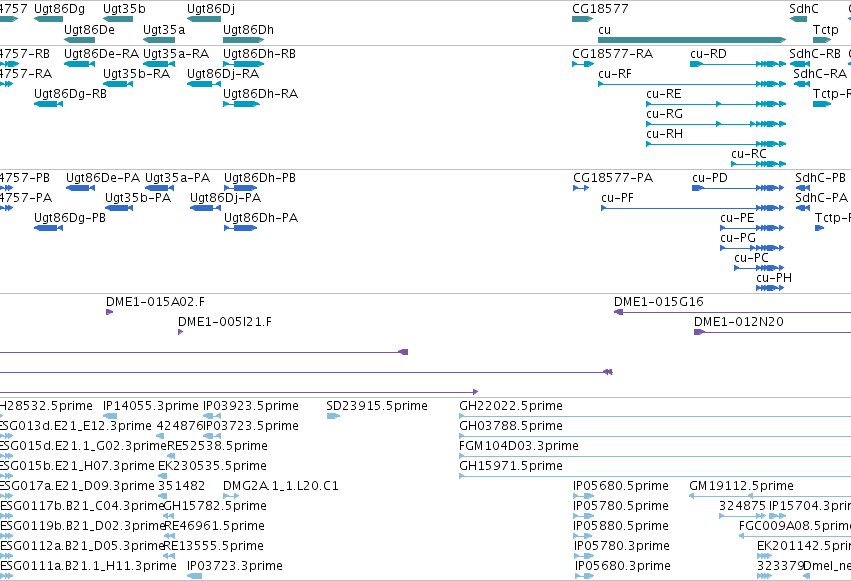Select protein Ugt86Dh-PB
851x581 pixels.
(240, 188)
